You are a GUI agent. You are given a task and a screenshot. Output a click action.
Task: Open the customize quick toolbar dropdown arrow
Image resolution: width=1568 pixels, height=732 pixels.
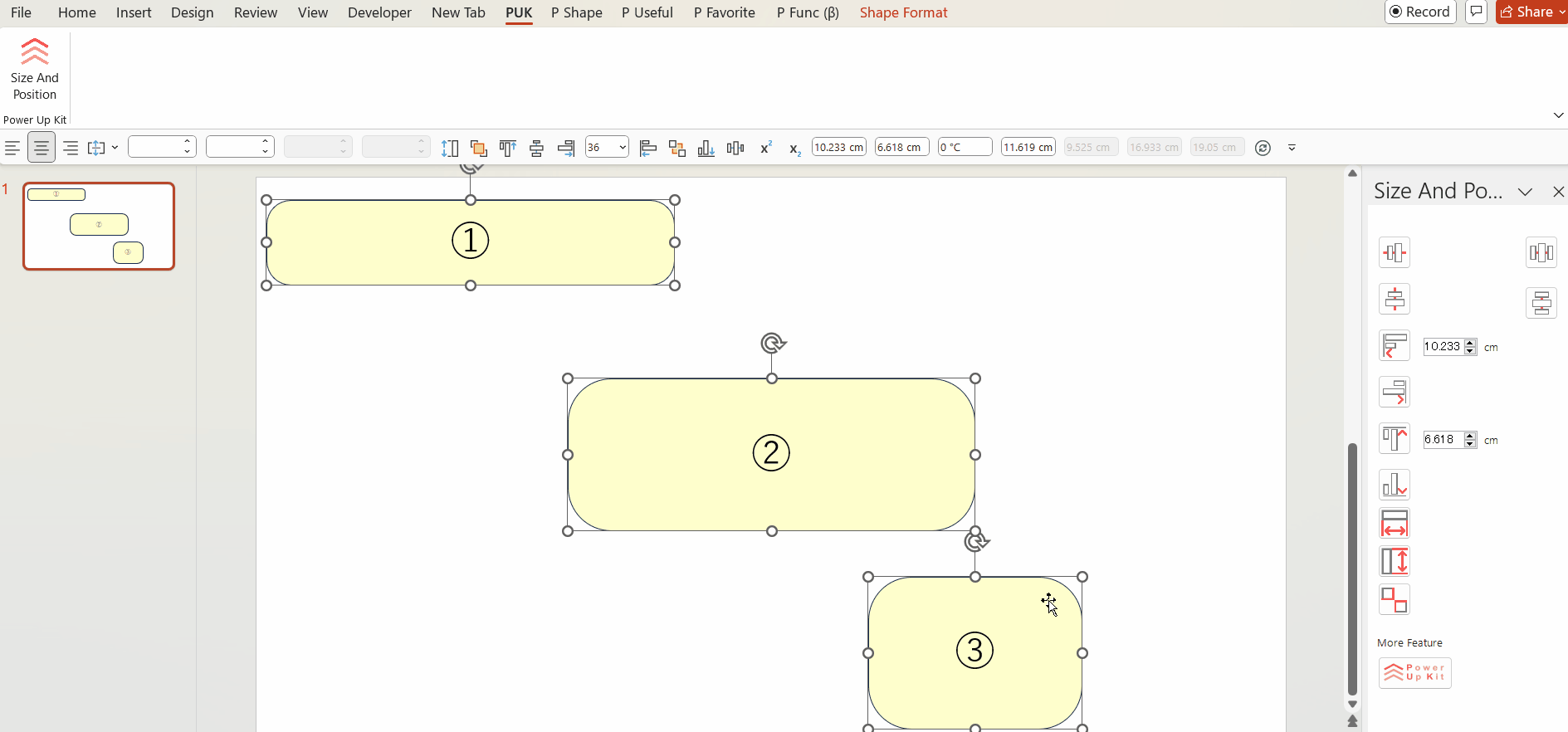1292,148
